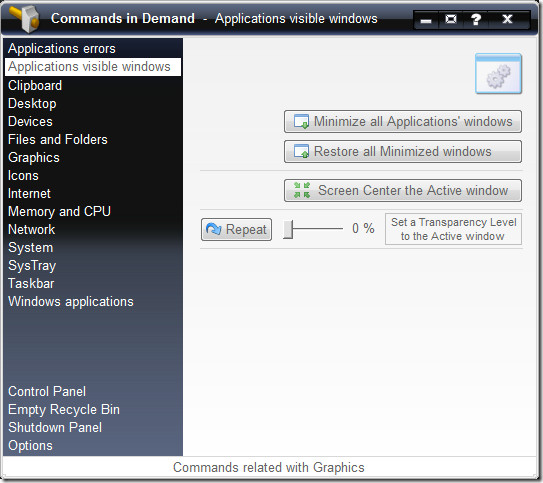Open Windows applications category

click(x=71, y=302)
